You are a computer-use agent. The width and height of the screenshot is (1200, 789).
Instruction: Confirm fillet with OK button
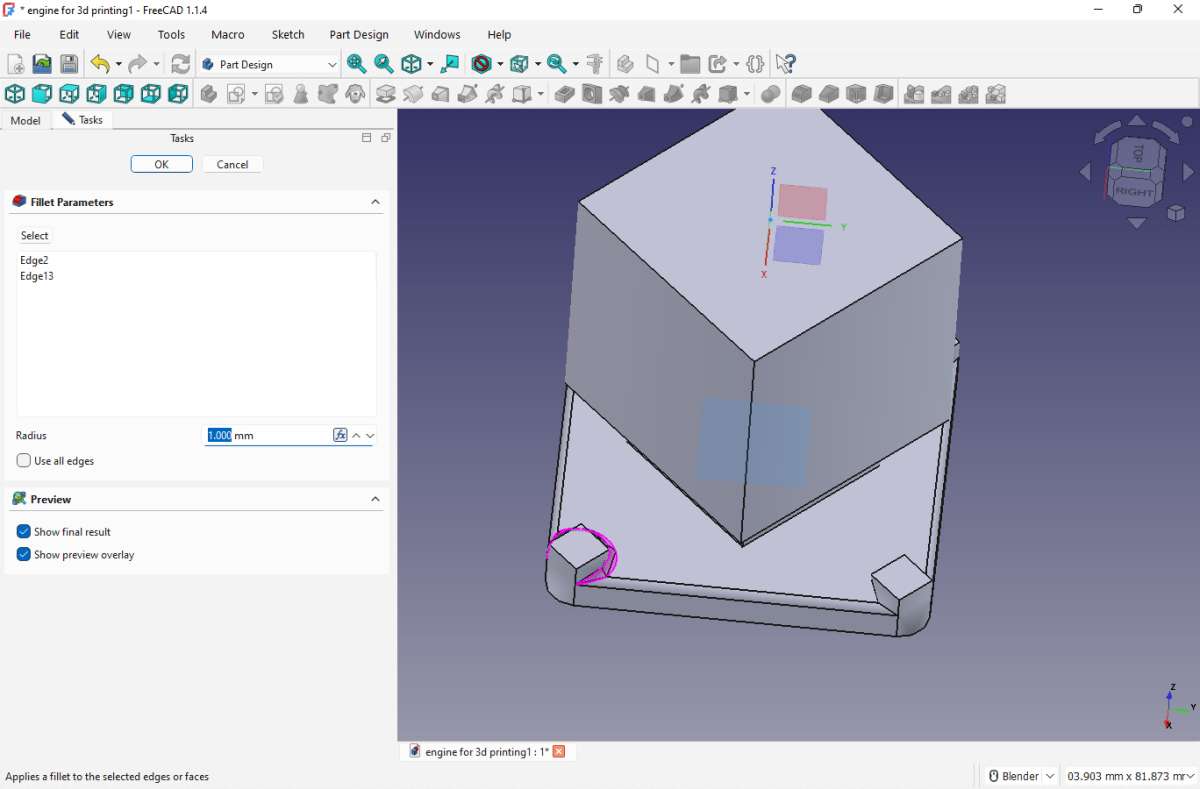[x=161, y=164]
